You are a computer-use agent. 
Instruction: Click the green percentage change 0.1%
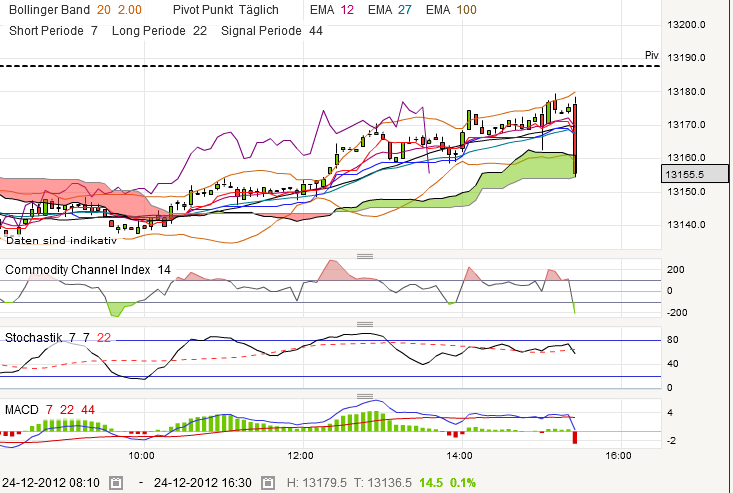click(x=463, y=483)
